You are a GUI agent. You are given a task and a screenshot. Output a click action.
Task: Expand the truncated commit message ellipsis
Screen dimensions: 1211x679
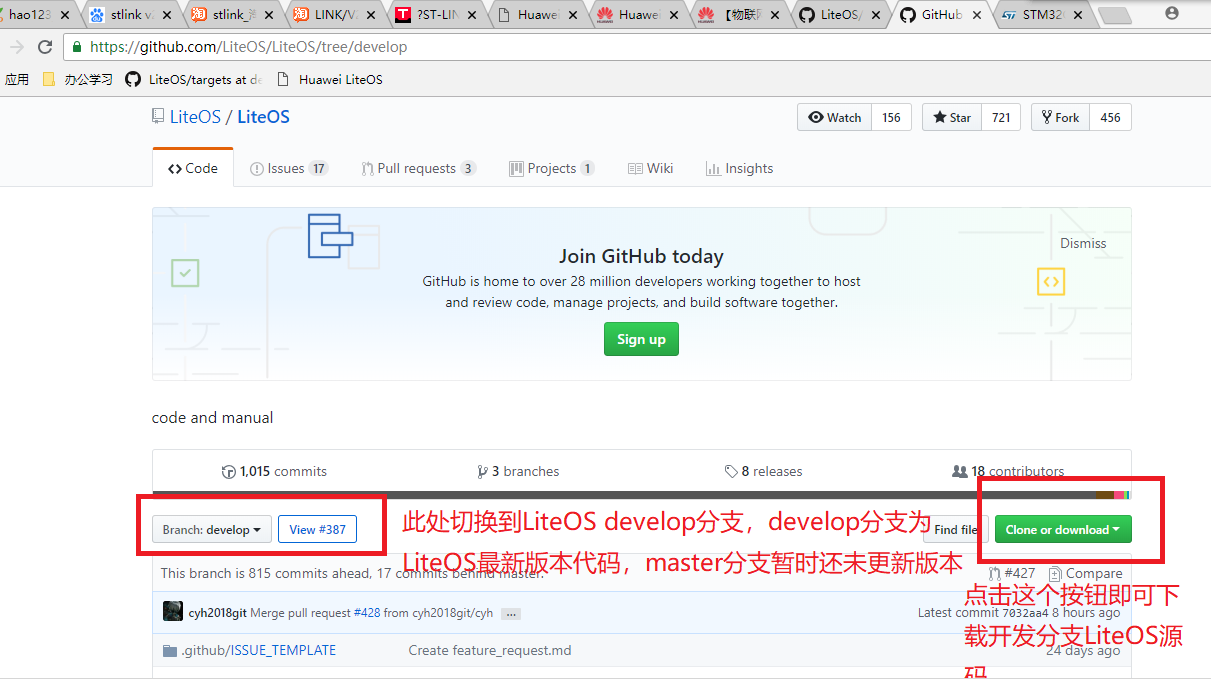pos(511,613)
